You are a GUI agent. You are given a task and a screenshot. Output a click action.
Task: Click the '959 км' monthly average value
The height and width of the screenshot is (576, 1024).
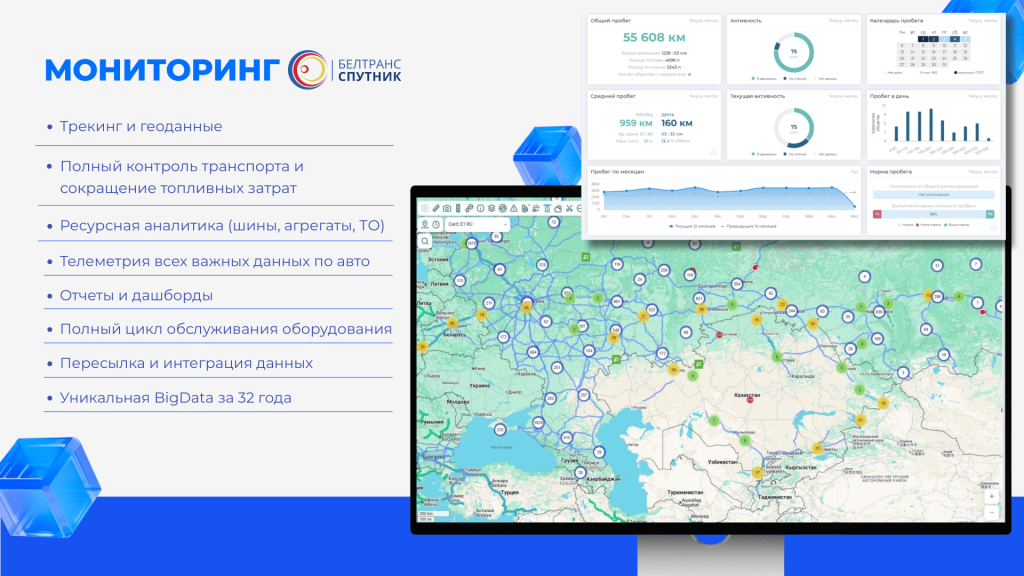click(x=635, y=123)
